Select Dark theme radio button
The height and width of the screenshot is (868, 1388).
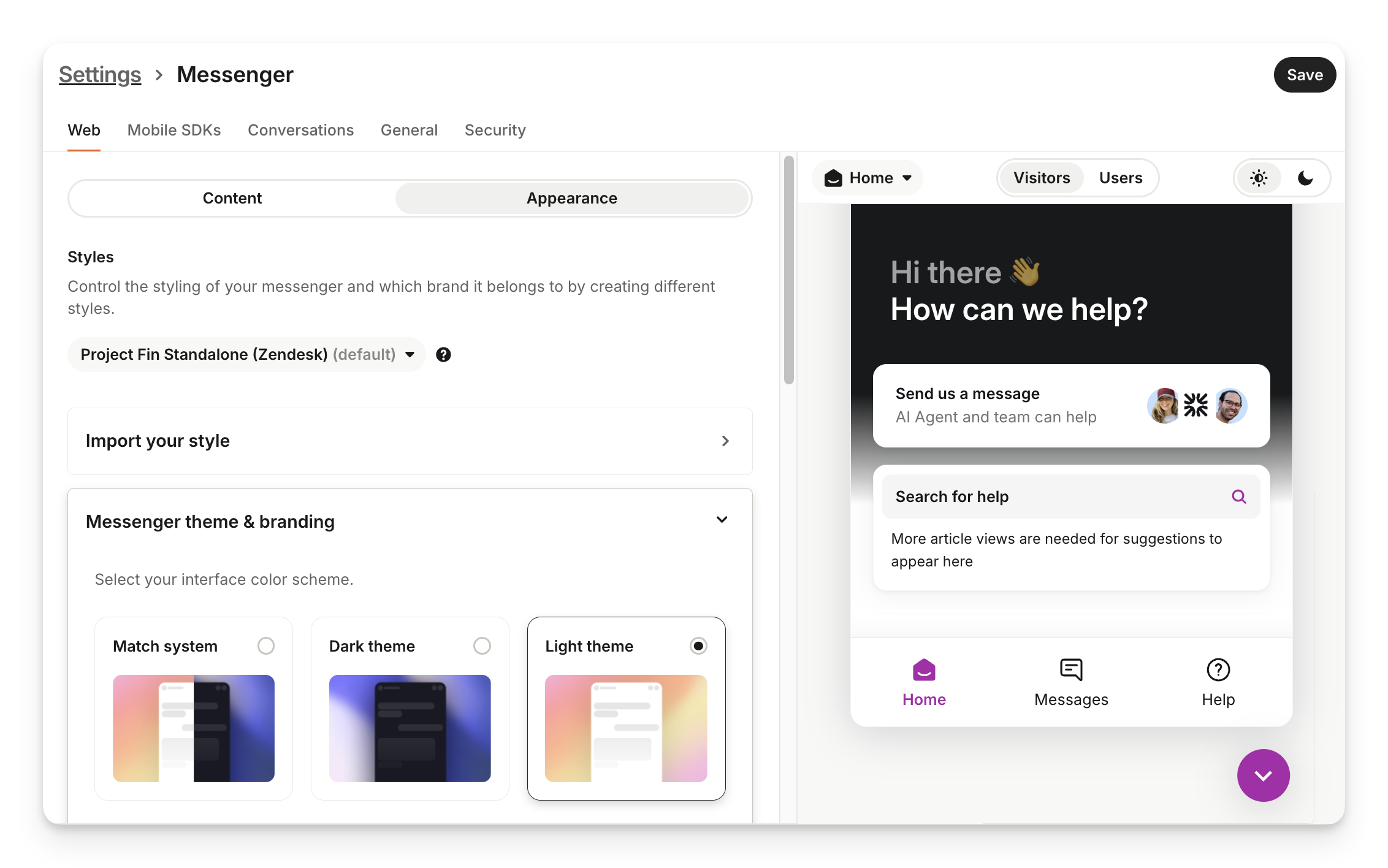coord(482,646)
